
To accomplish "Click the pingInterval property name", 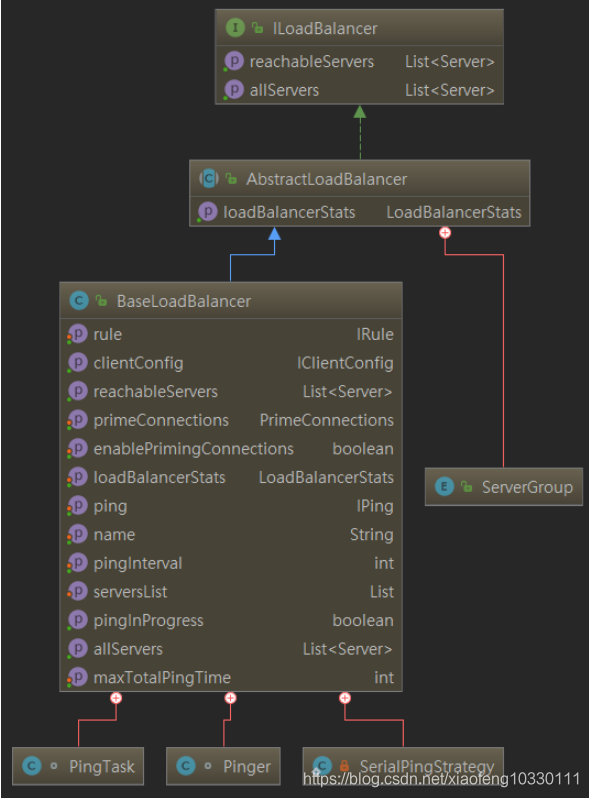I will click(x=137, y=563).
